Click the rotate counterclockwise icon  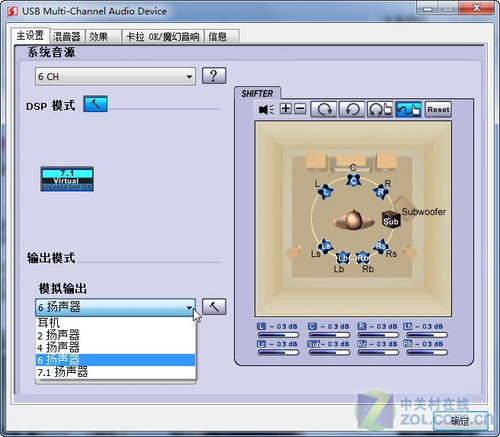click(x=352, y=109)
